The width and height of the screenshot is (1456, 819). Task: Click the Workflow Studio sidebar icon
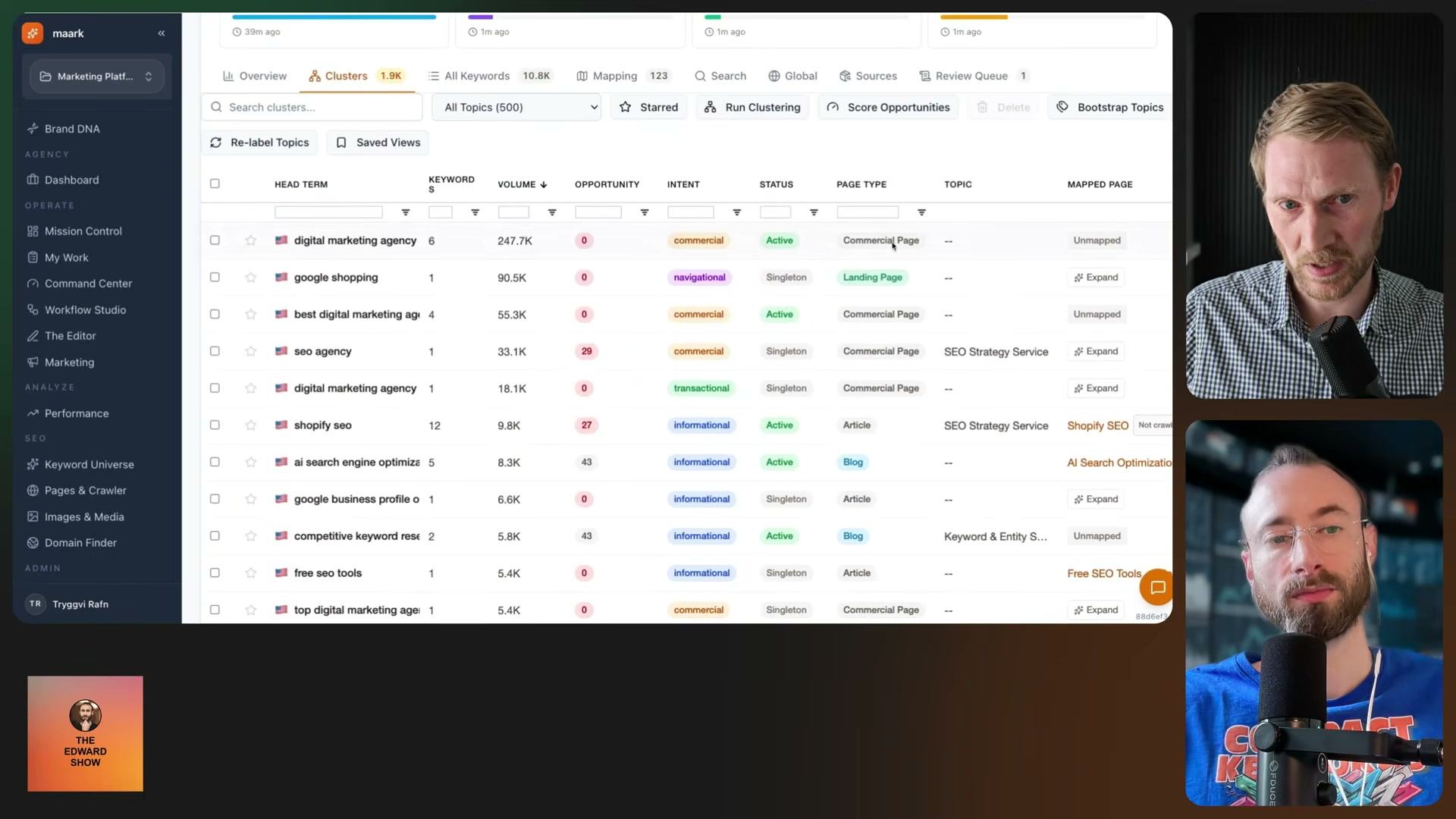coord(33,309)
